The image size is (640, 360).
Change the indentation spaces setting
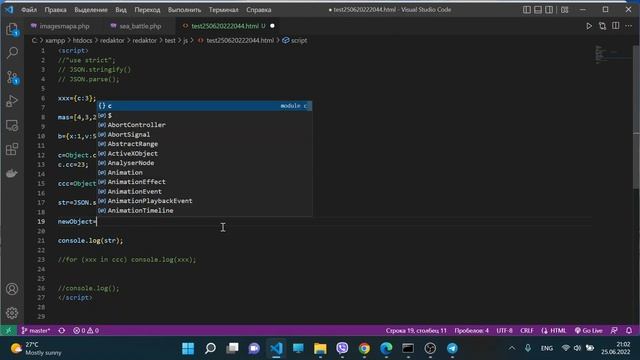tap(471, 330)
